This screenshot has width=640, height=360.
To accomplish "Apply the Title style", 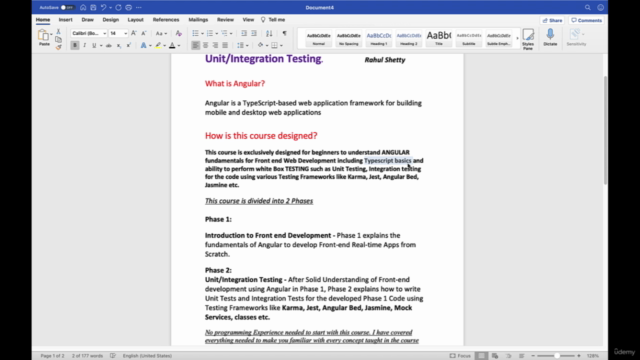I will [x=439, y=38].
